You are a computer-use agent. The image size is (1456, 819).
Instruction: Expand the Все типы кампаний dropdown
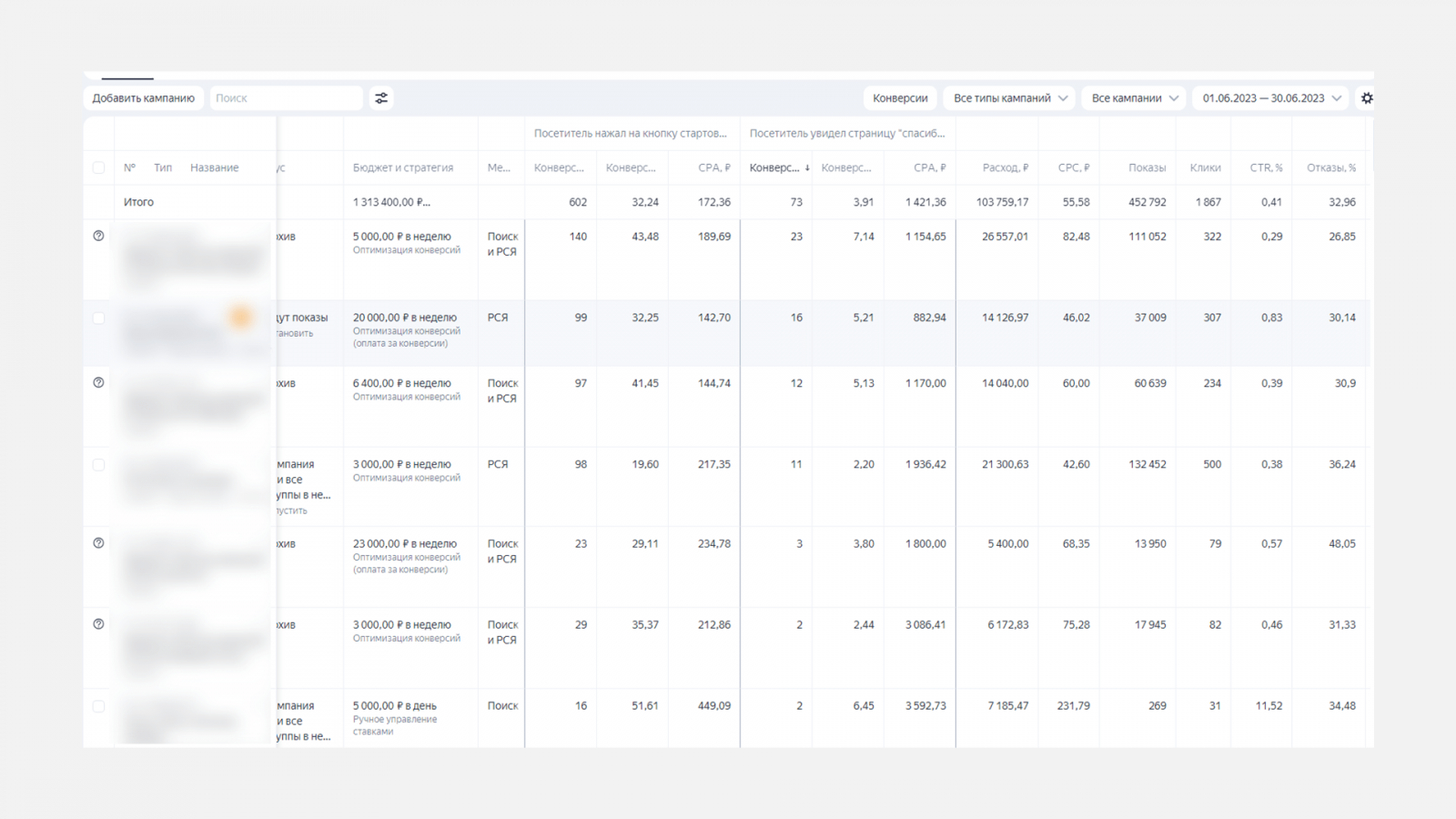point(1009,98)
